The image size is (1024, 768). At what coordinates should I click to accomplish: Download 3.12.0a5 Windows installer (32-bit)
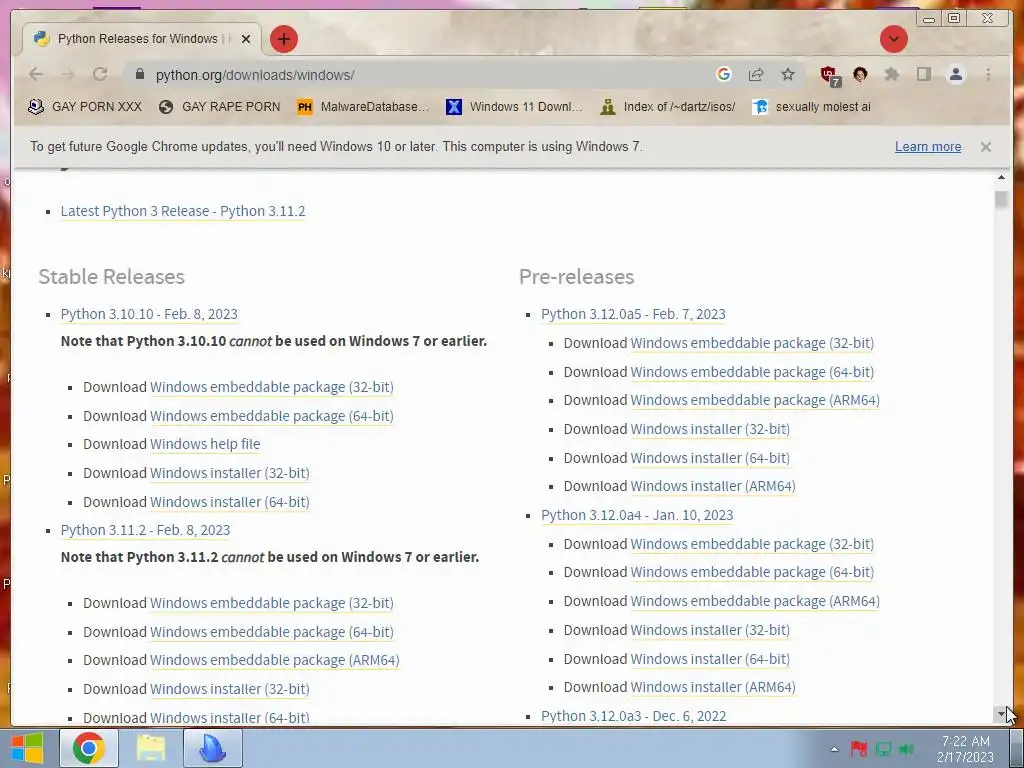point(711,429)
